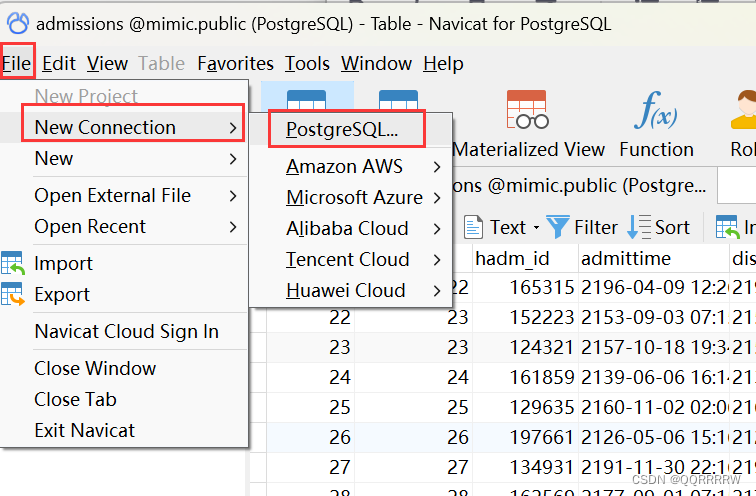
Task: Click cell with hadm_id 197661
Action: click(x=525, y=437)
